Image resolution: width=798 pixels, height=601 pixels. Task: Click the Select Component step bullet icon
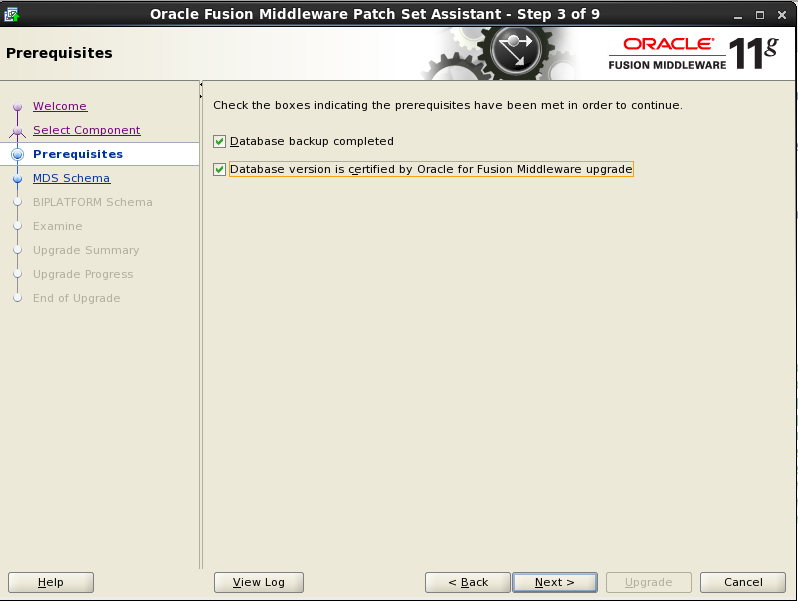(x=17, y=131)
